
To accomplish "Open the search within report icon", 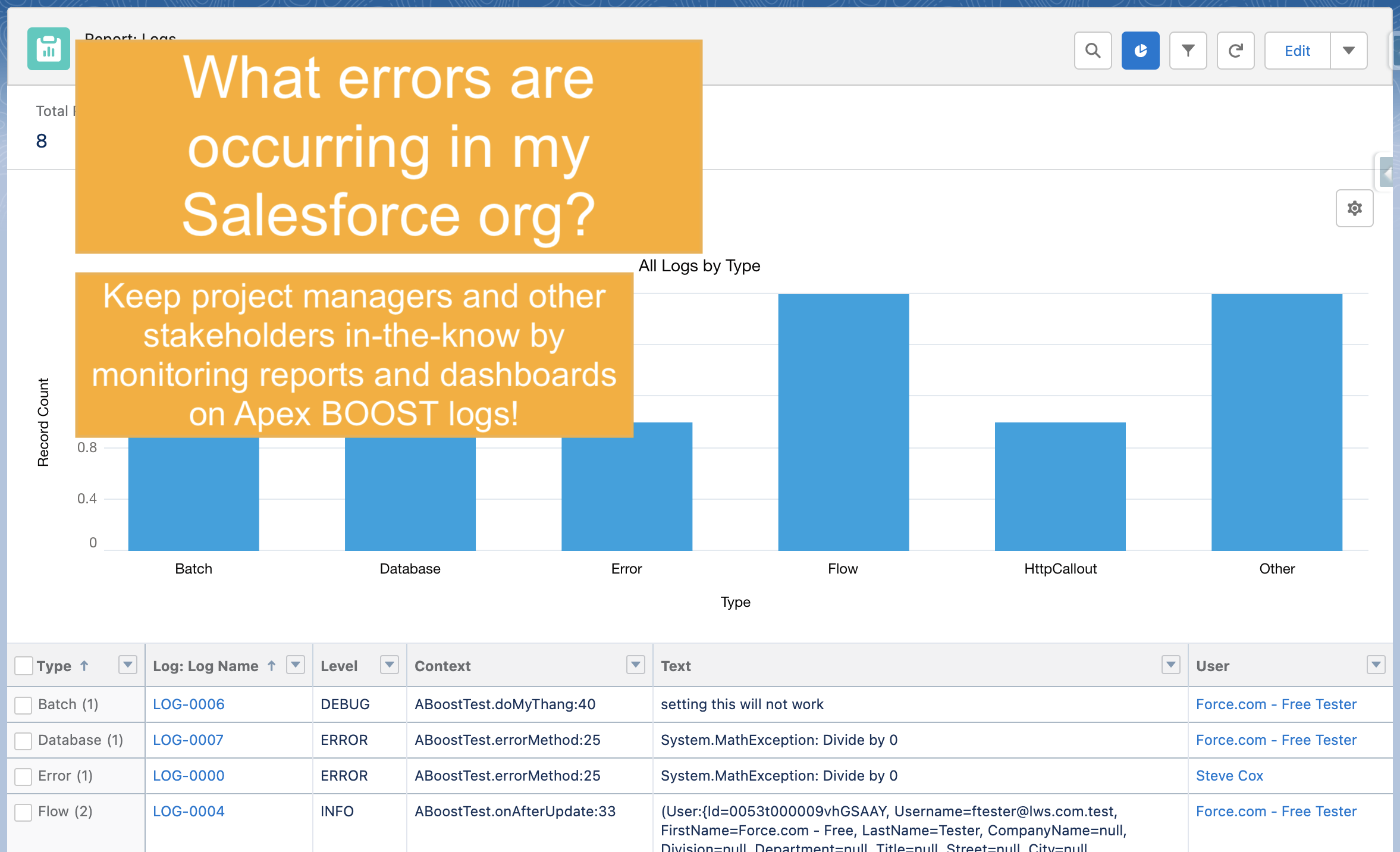I will 1093,51.
